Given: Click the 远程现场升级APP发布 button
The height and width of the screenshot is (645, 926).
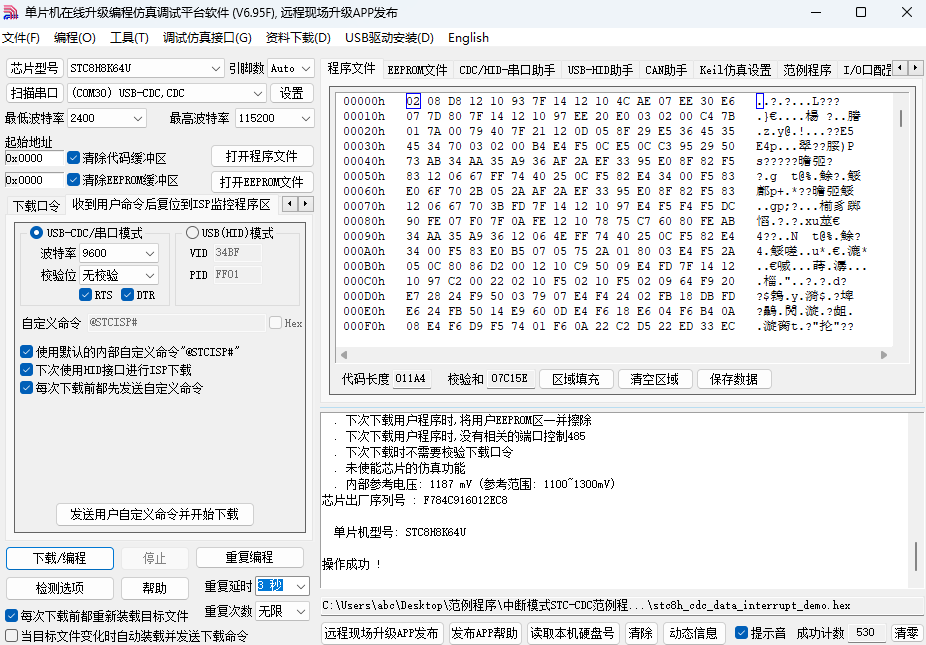Looking at the screenshot, I should tap(382, 633).
